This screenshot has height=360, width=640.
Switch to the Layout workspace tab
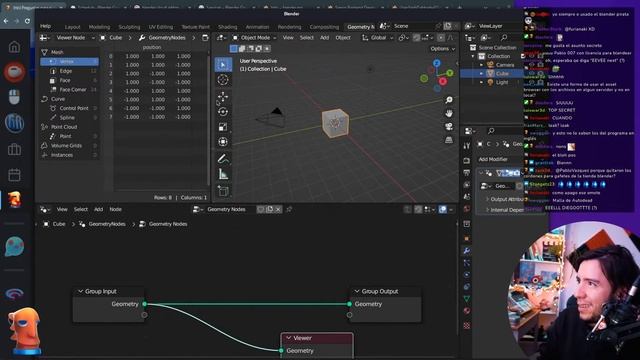72,27
